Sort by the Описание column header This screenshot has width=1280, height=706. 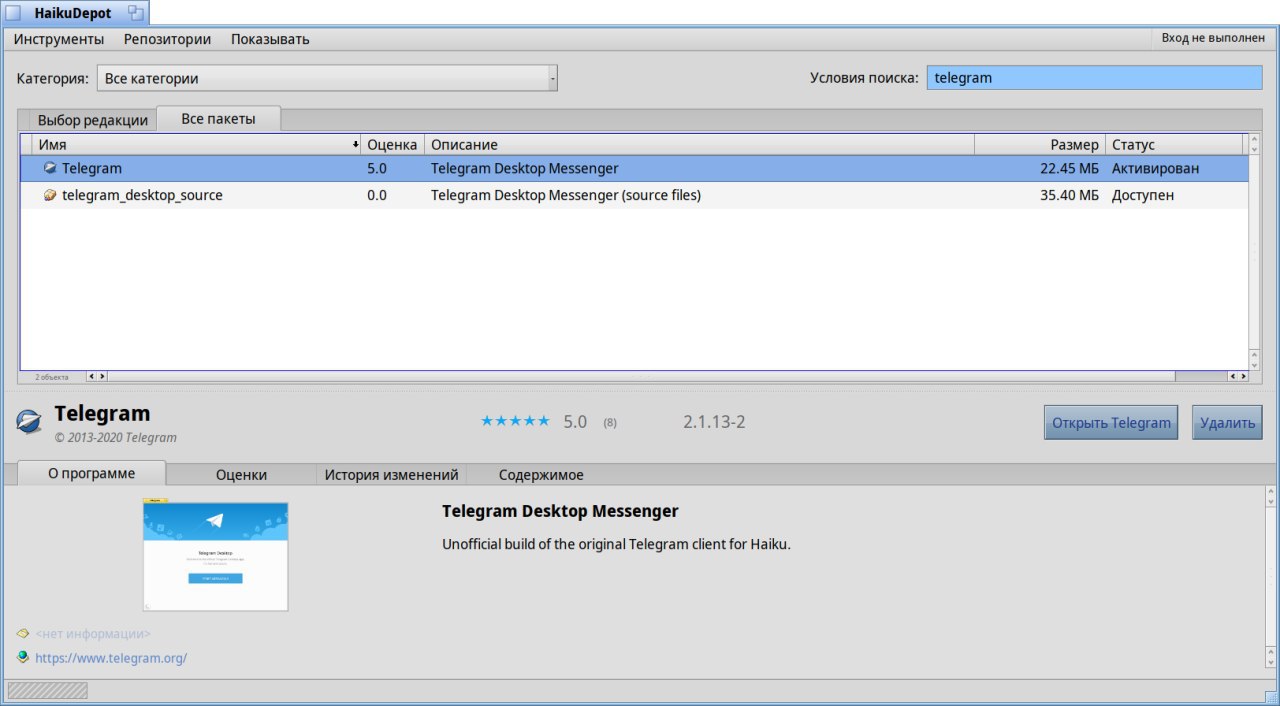point(699,145)
